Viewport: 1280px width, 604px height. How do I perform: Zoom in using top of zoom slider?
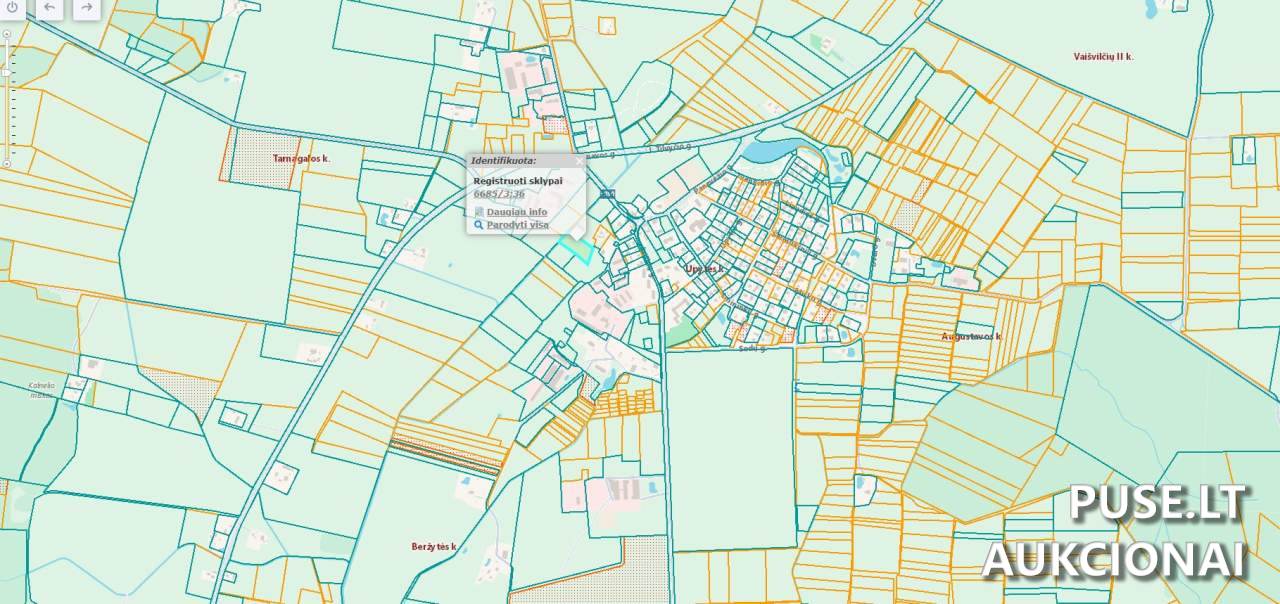point(7,34)
